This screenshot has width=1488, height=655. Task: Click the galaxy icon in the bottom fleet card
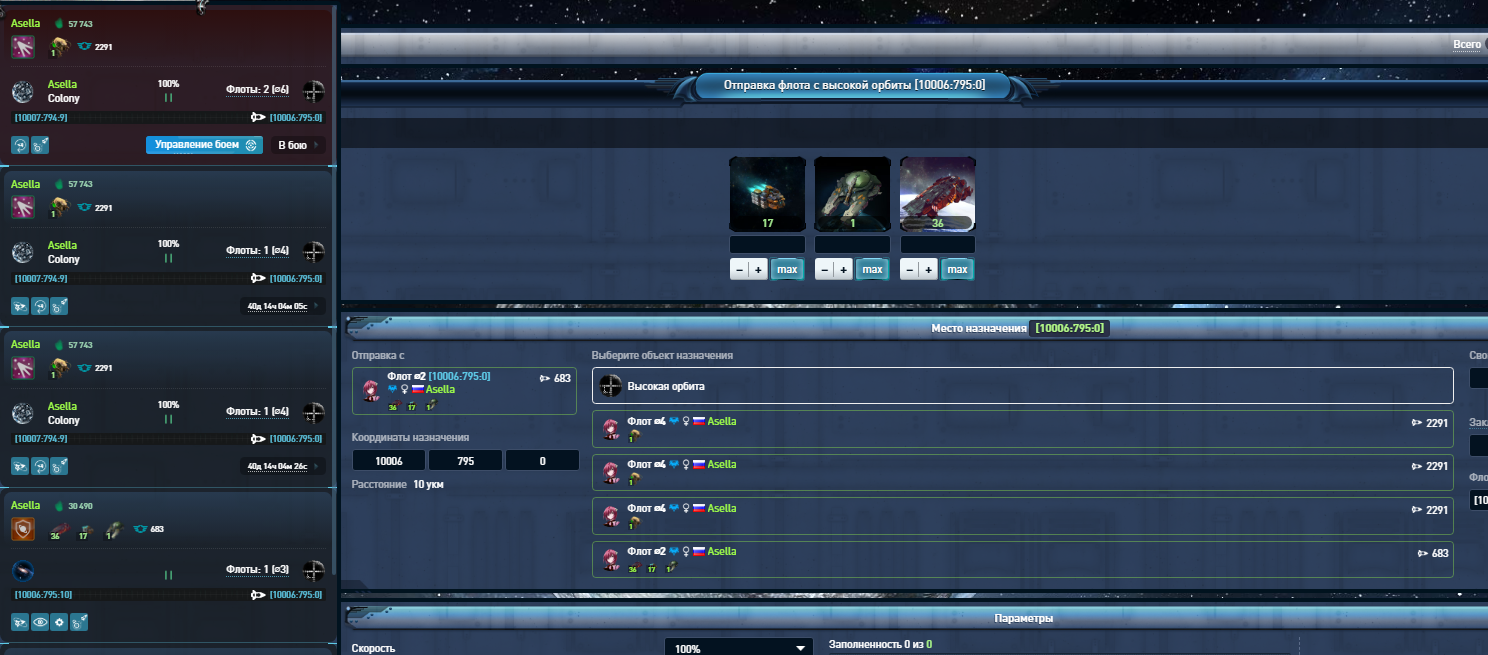tap(24, 571)
